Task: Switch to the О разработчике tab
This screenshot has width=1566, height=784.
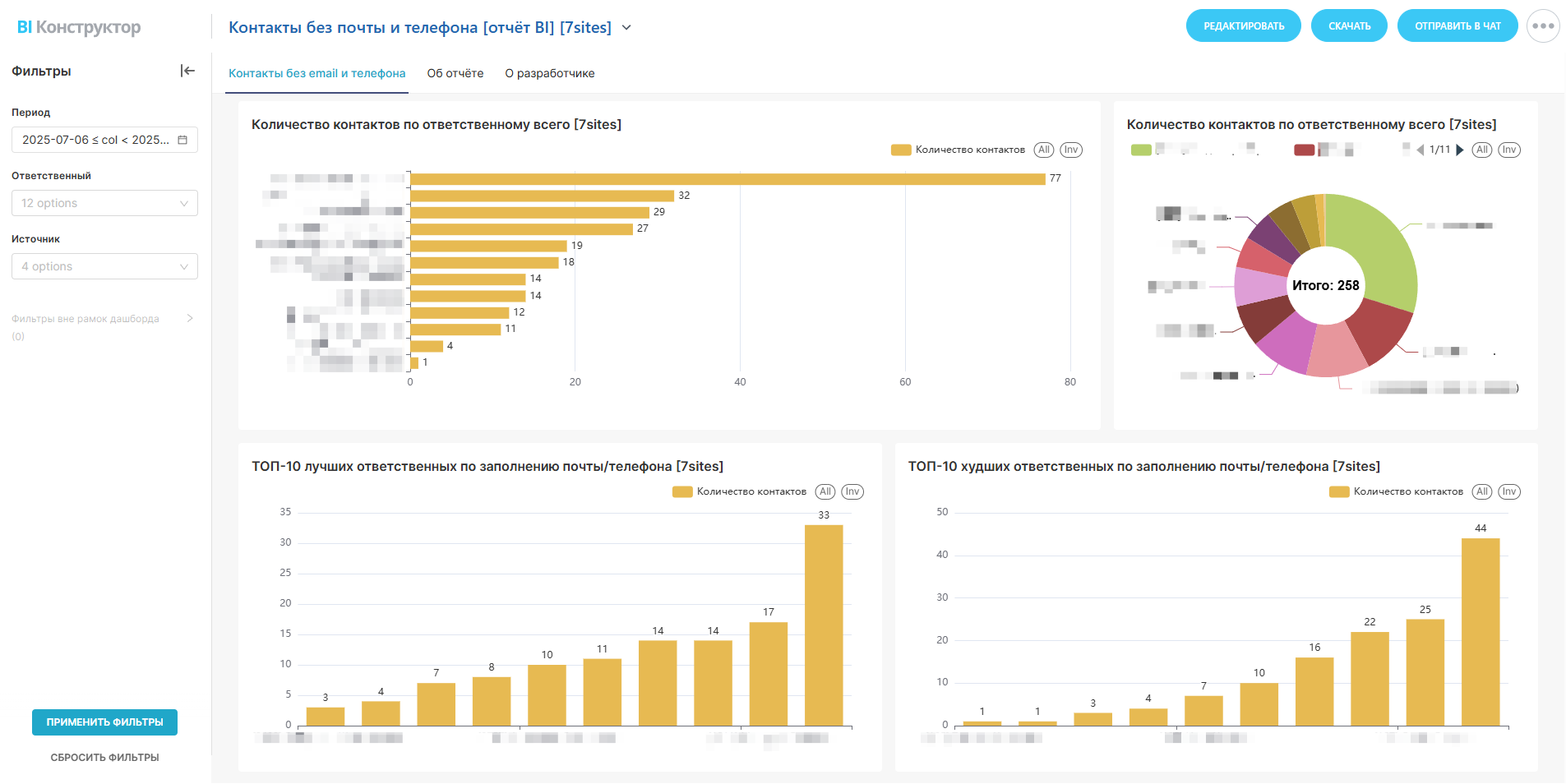Action: tap(550, 73)
